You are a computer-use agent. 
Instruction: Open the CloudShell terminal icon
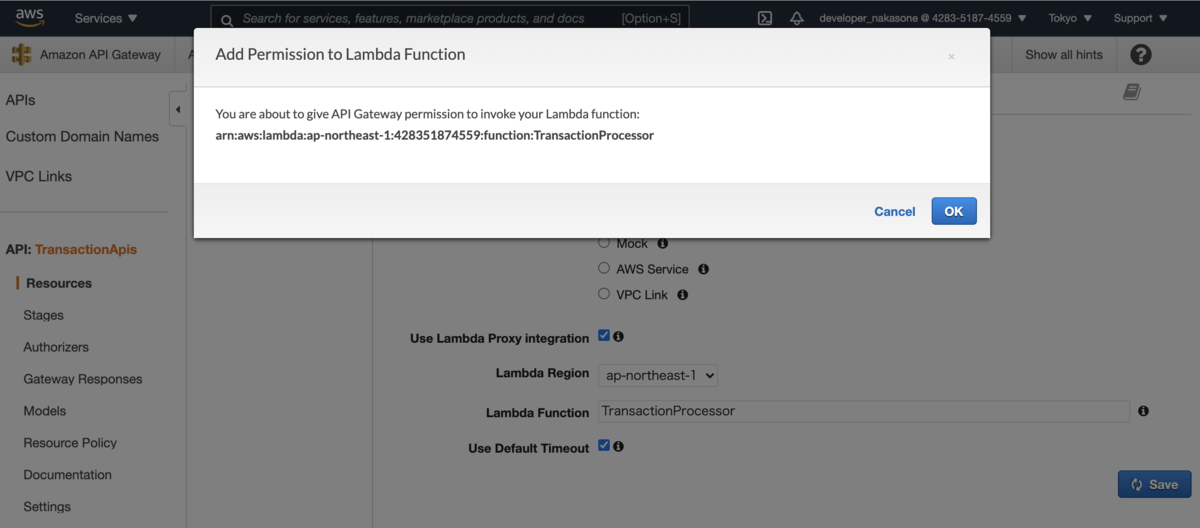[764, 18]
